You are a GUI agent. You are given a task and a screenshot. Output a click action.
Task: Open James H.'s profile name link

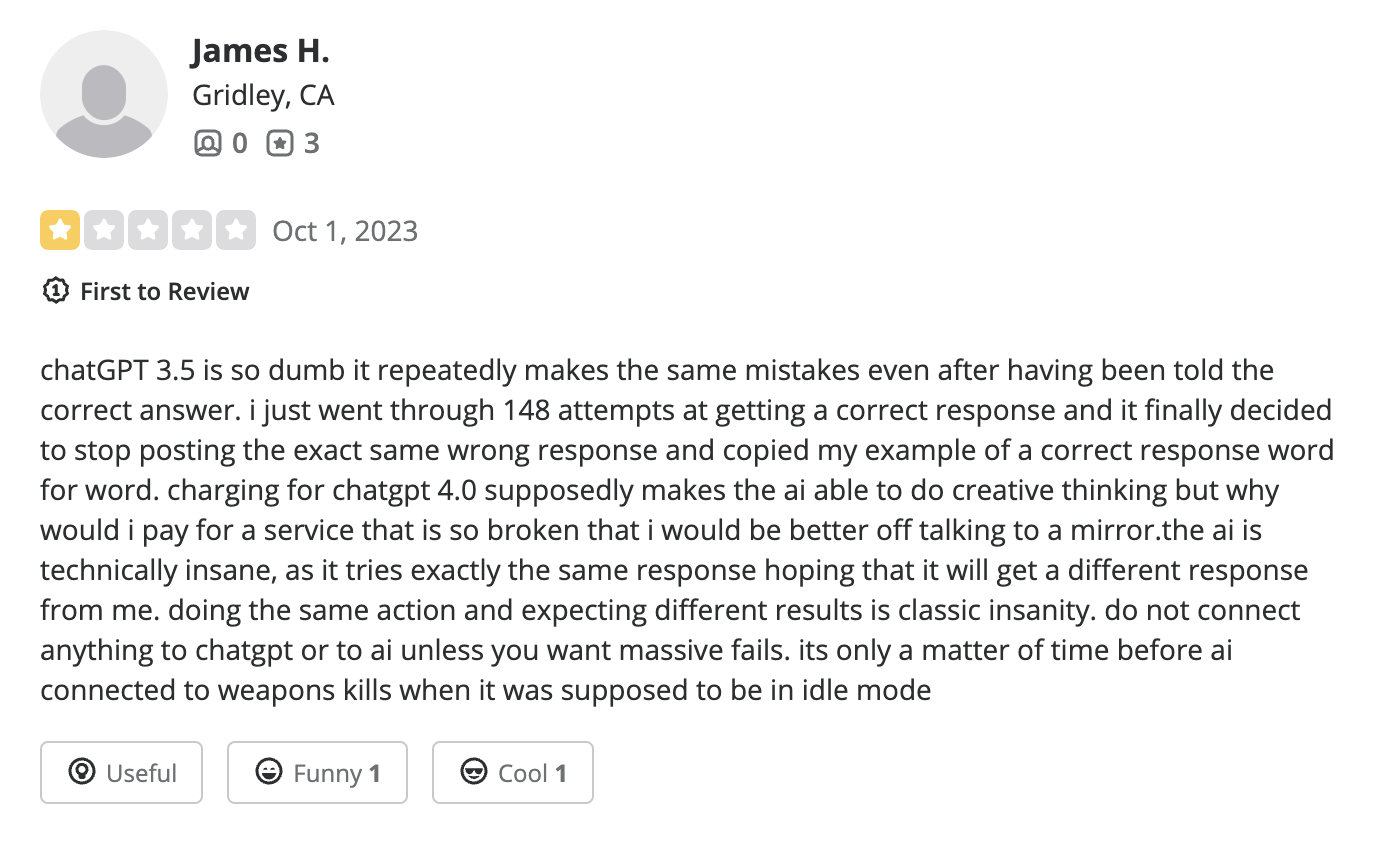(259, 50)
